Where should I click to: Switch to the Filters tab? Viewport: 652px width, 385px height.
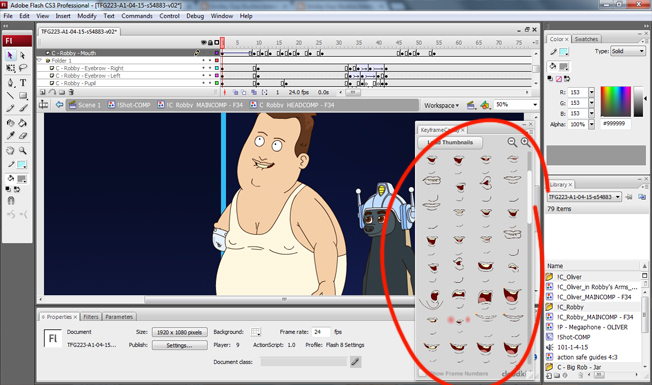(x=91, y=317)
